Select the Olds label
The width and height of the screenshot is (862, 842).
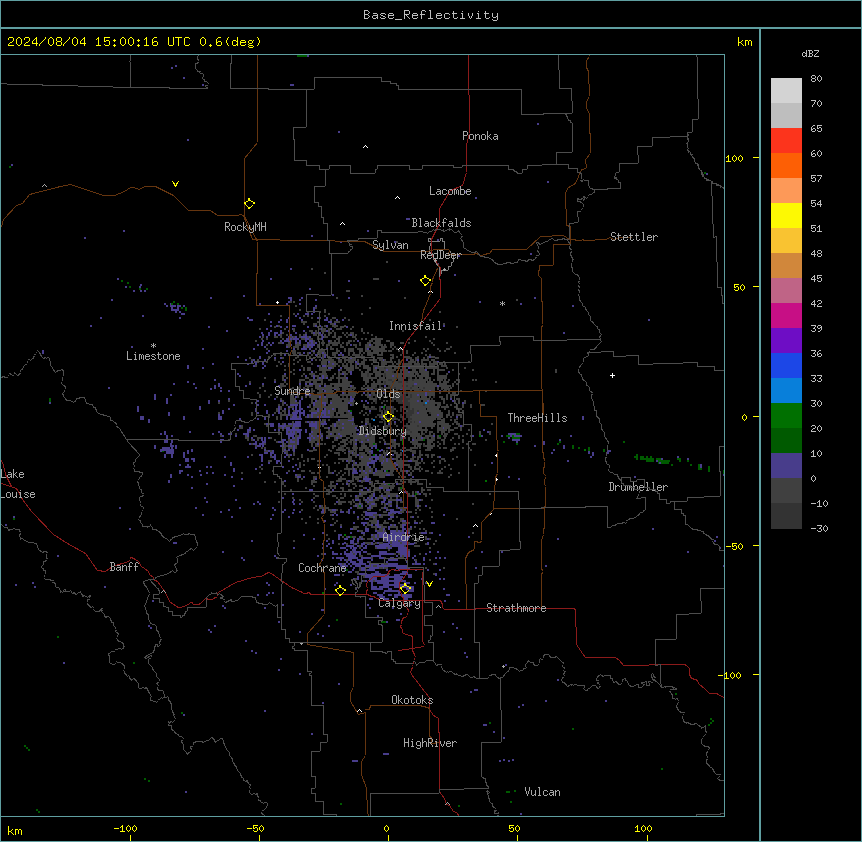388,394
